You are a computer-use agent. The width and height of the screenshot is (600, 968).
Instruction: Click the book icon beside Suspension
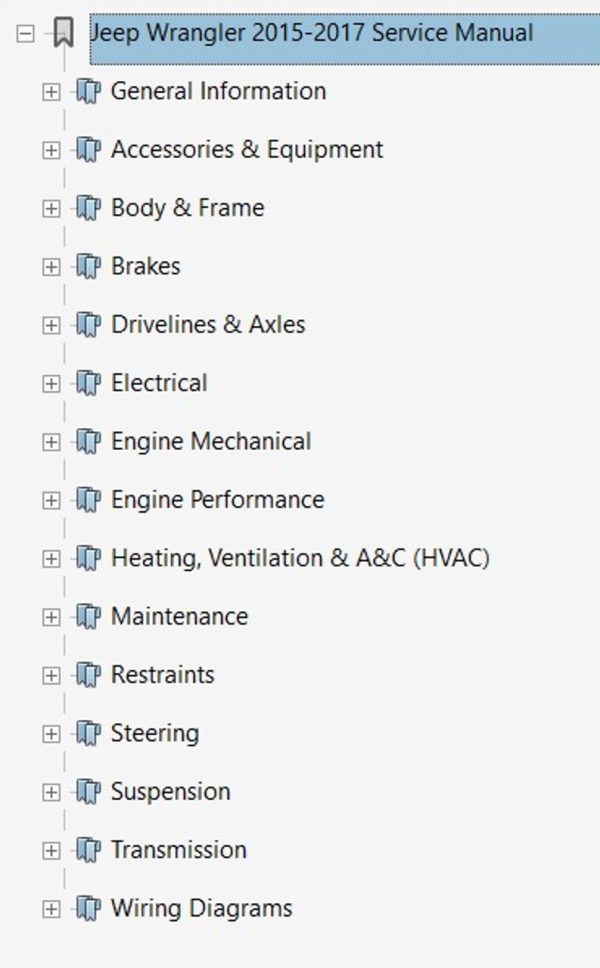pyautogui.click(x=88, y=792)
